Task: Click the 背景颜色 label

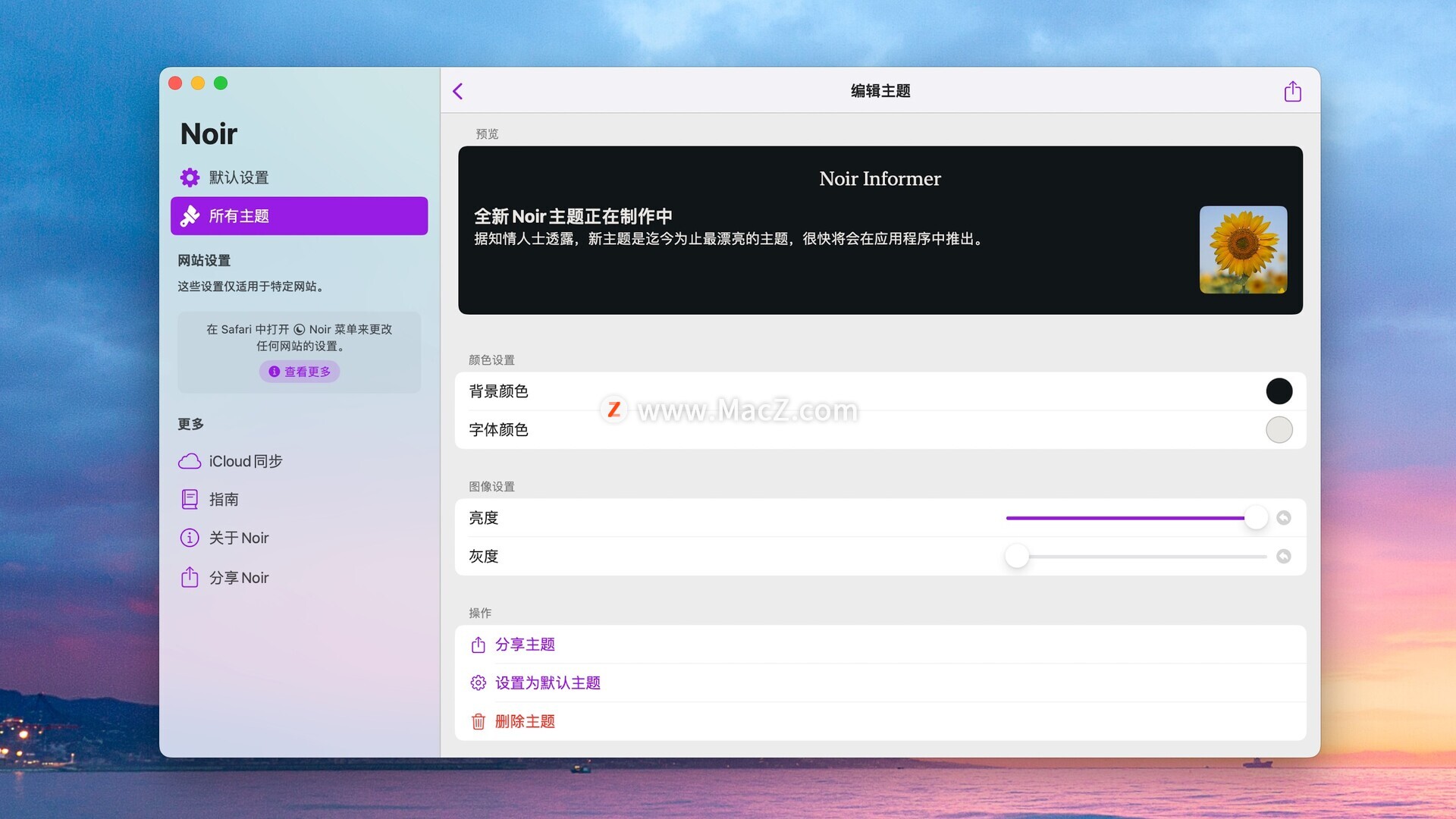Action: point(498,391)
